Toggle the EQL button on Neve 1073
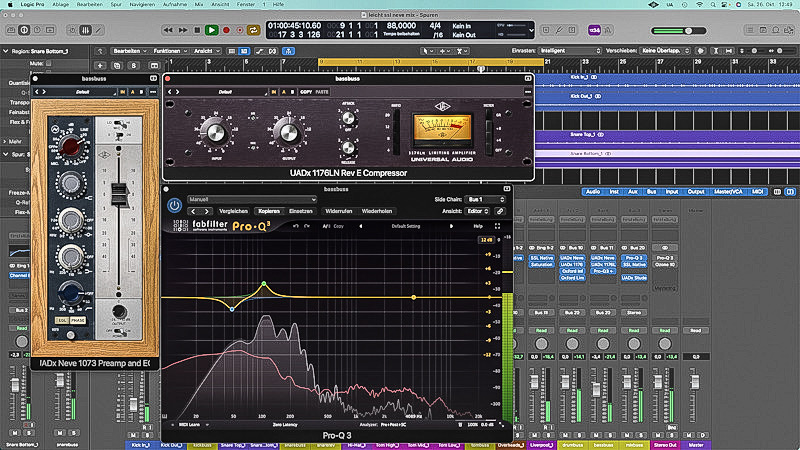 (62, 320)
